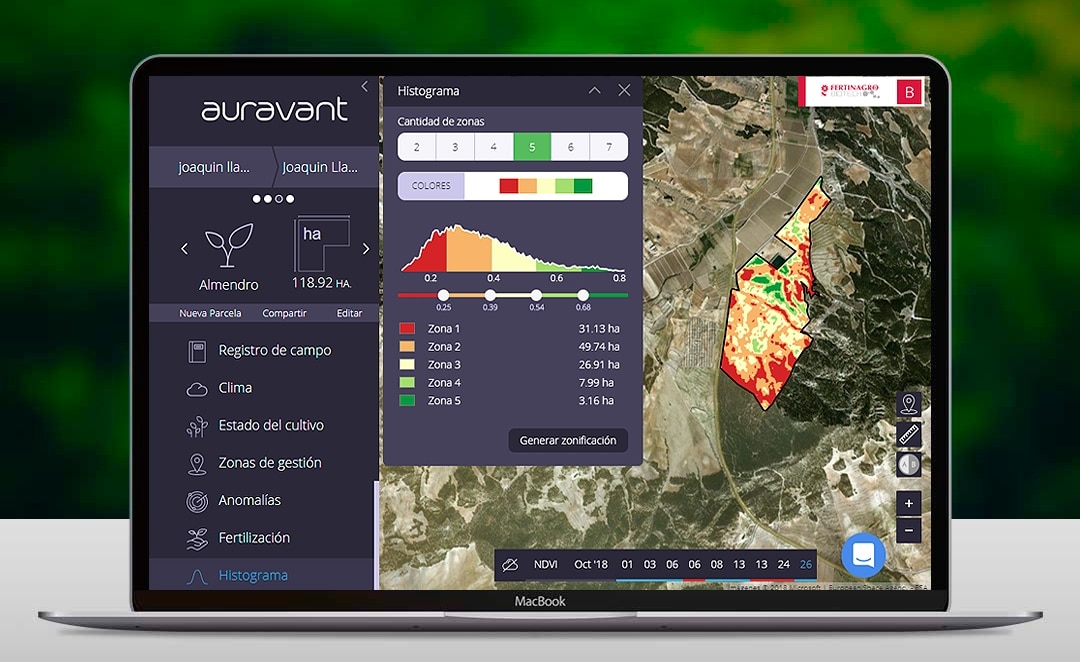The image size is (1080, 662).
Task: Open the Oct '18 month selector
Action: coord(591,564)
